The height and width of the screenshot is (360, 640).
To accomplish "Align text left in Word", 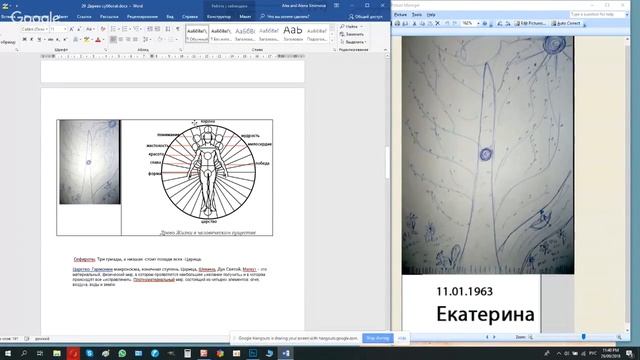I will (x=113, y=40).
